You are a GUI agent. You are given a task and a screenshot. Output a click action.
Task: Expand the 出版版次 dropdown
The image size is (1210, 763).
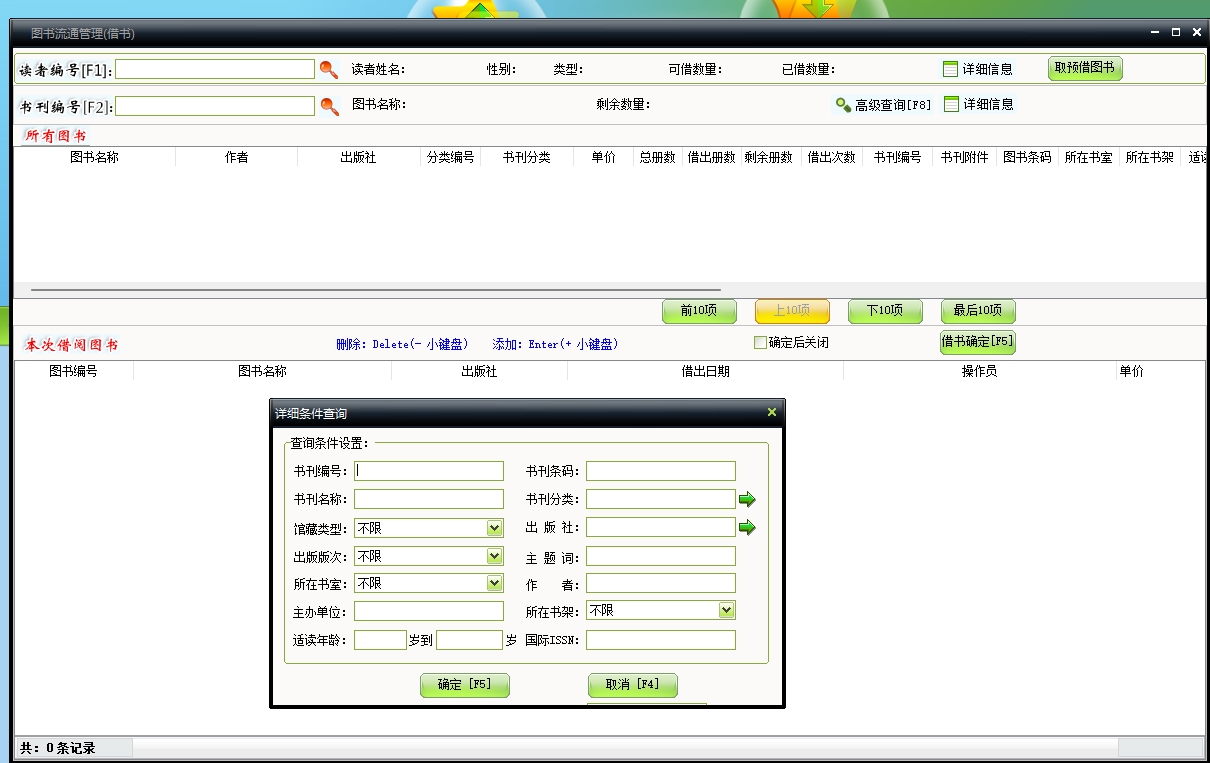pos(494,556)
